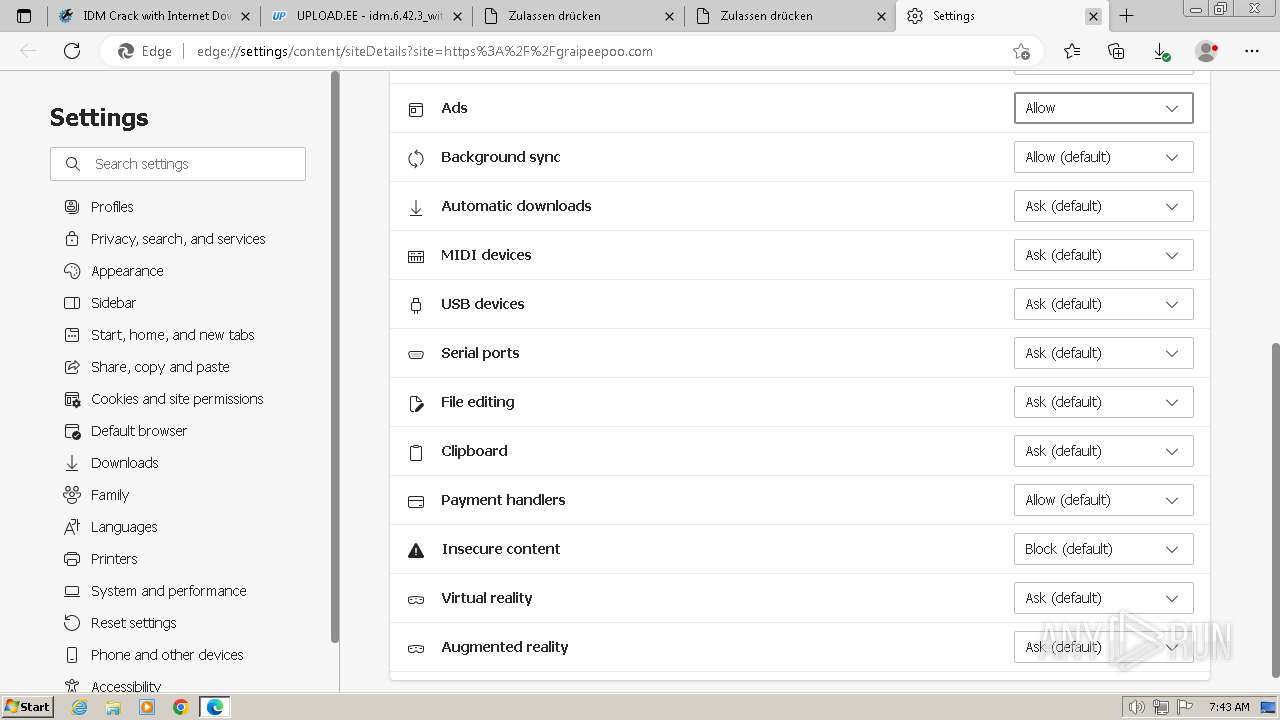Open Cookies and site permissions
Image resolution: width=1280 pixels, height=720 pixels.
[177, 399]
